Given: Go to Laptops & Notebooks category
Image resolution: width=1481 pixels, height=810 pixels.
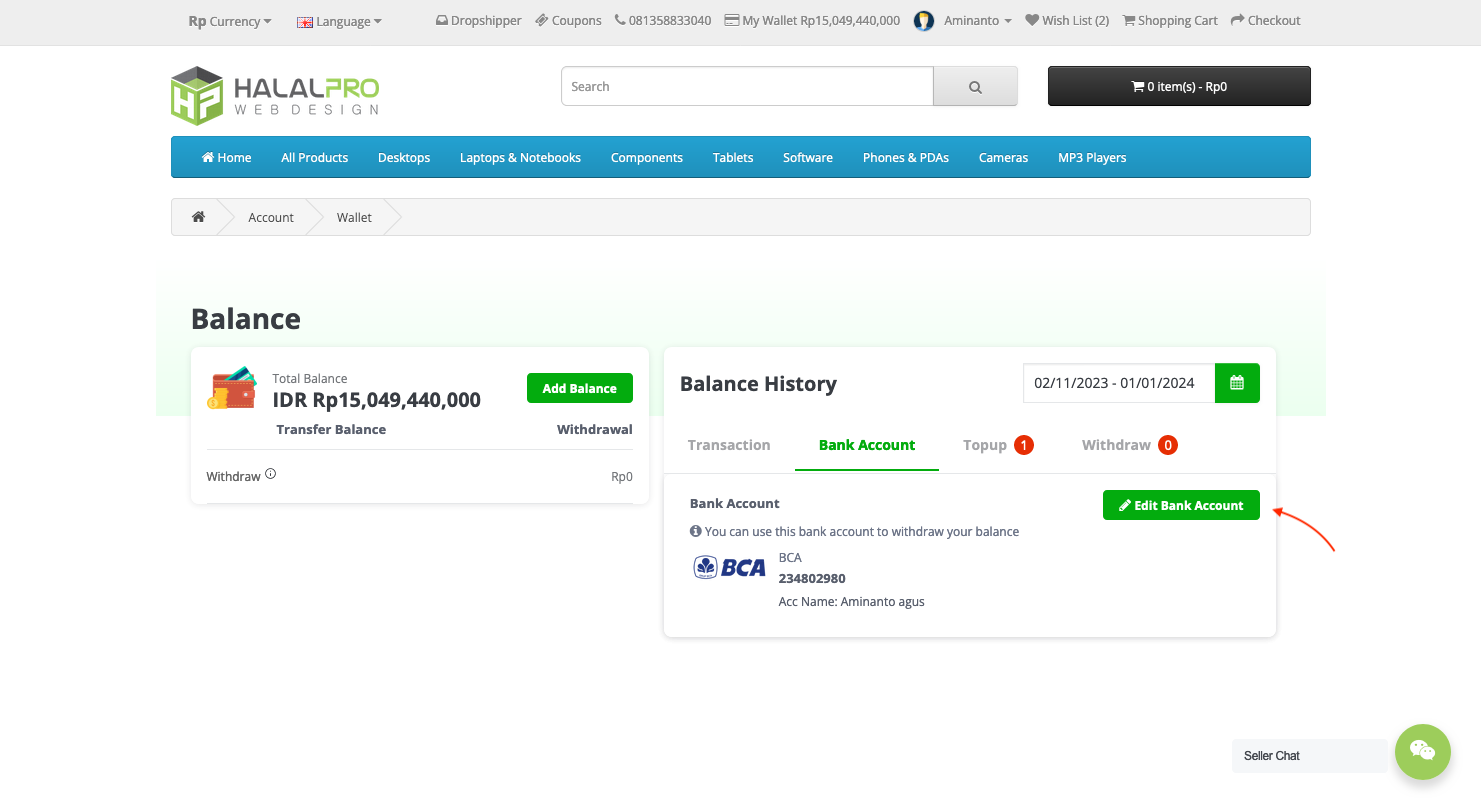Looking at the screenshot, I should point(520,157).
